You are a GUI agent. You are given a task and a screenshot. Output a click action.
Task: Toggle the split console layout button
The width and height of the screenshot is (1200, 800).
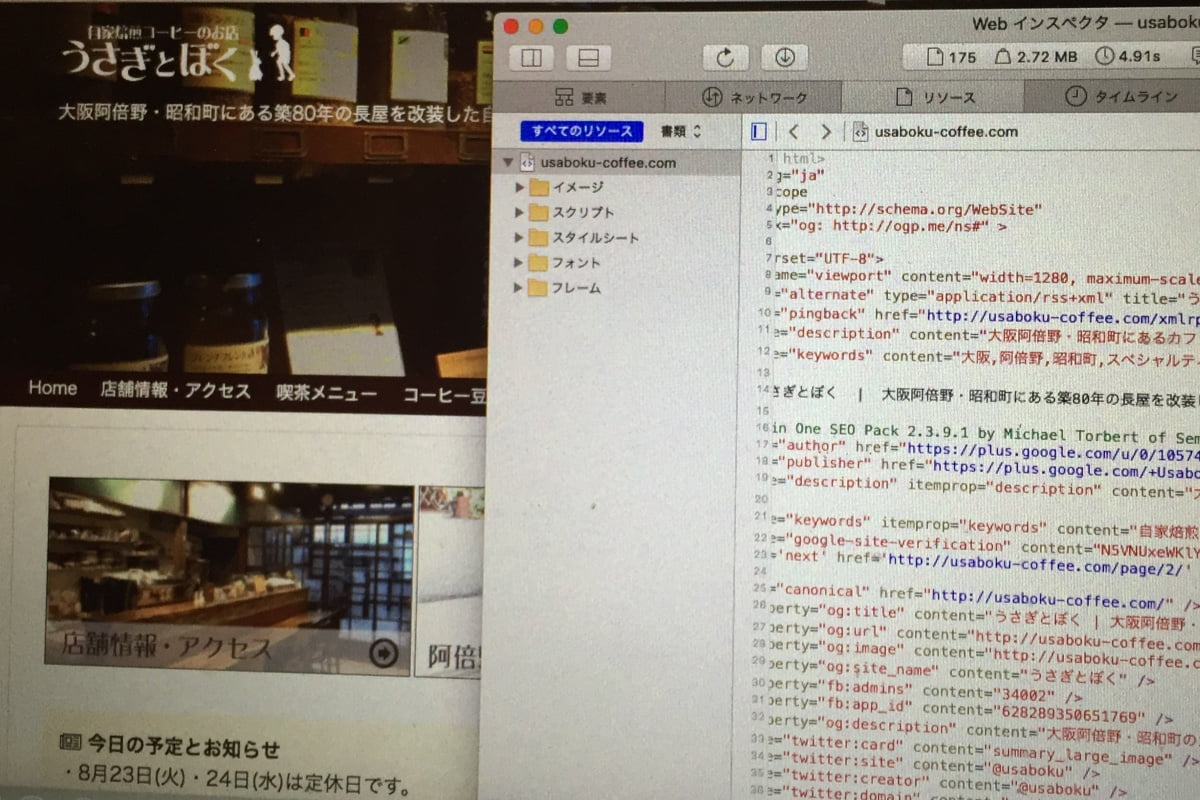[589, 58]
